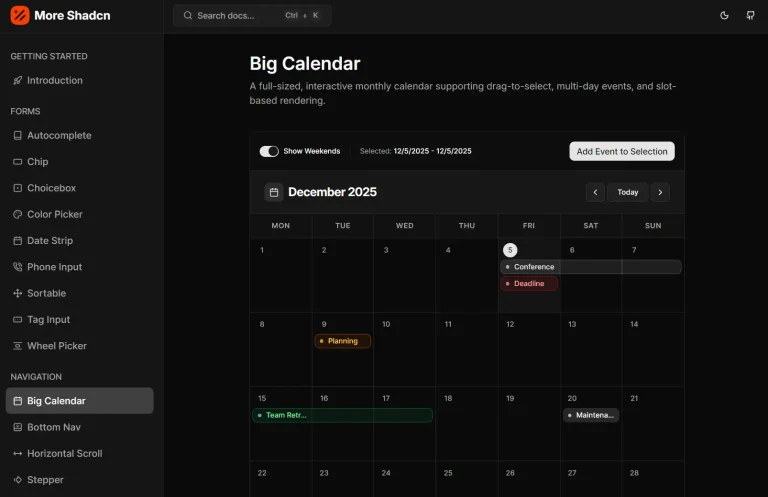This screenshot has height=497, width=768.
Task: Click the Sortable move icon
Action: pos(18,293)
